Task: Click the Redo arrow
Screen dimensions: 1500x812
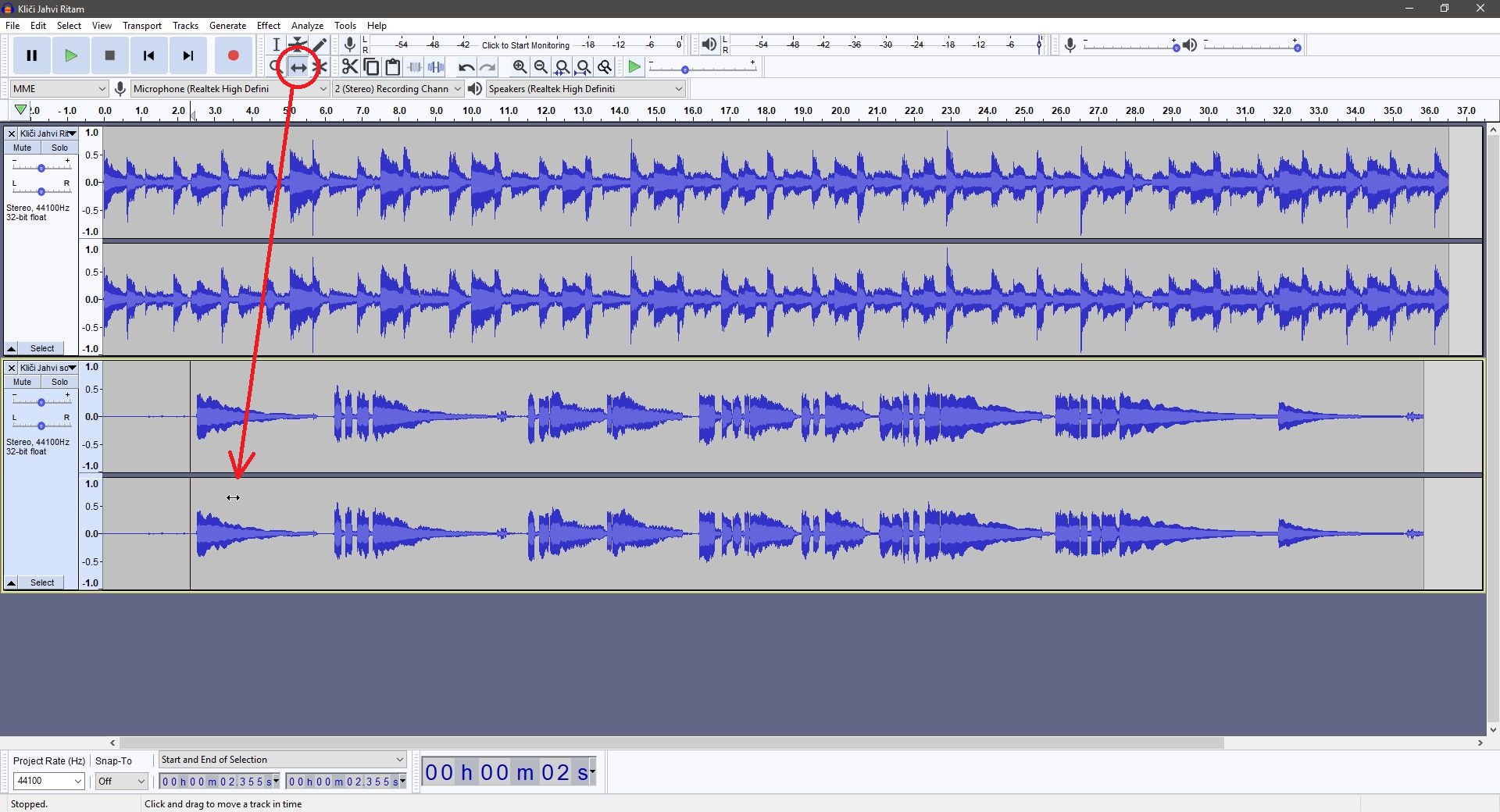Action: 487,67
